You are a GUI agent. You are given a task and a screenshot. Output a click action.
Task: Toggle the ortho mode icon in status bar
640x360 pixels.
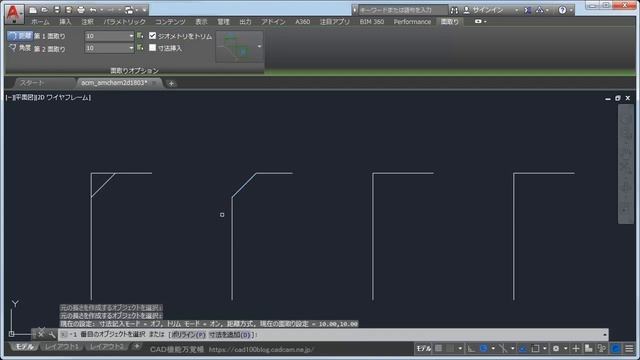coord(471,349)
